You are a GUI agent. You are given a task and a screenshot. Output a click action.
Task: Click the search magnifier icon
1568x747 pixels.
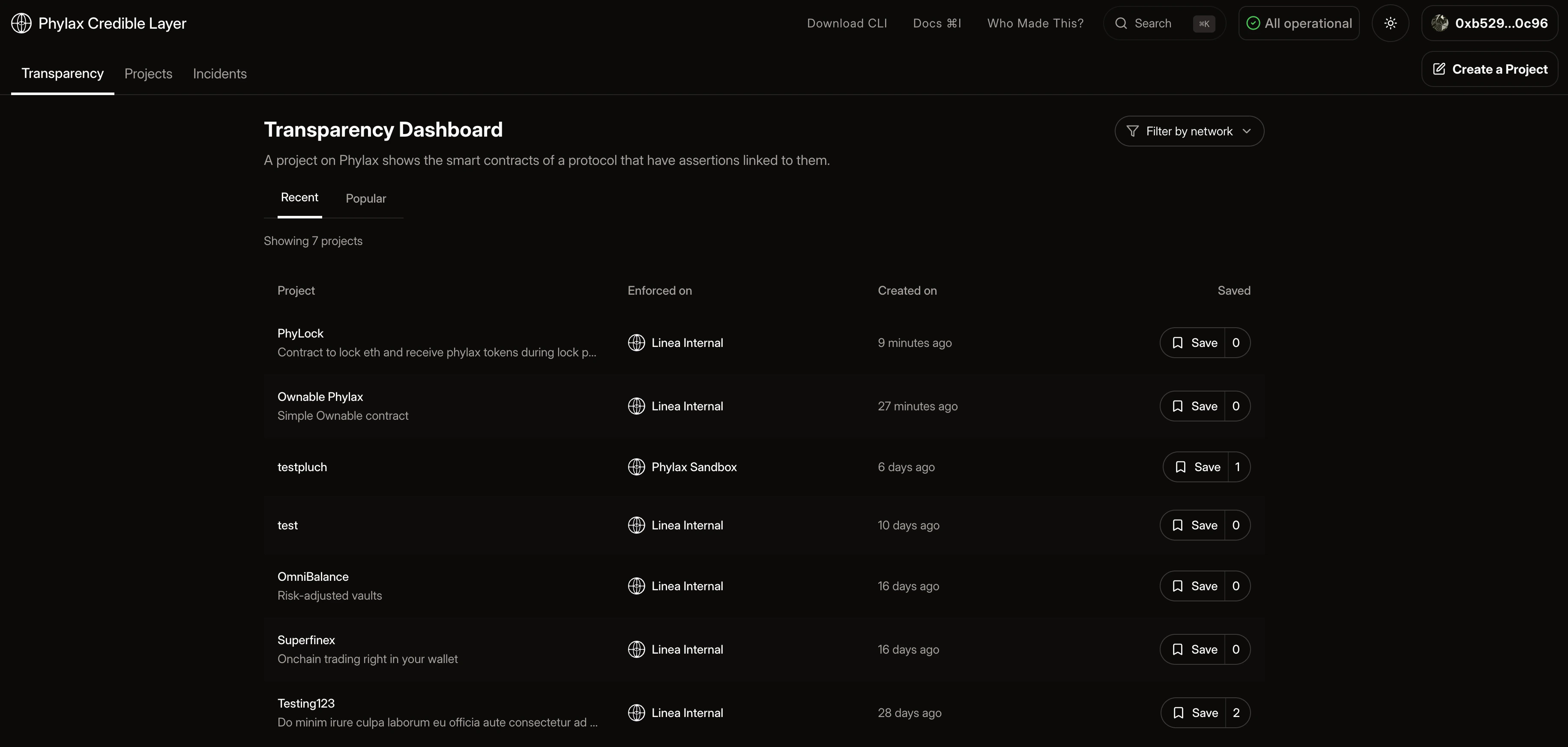1121,23
